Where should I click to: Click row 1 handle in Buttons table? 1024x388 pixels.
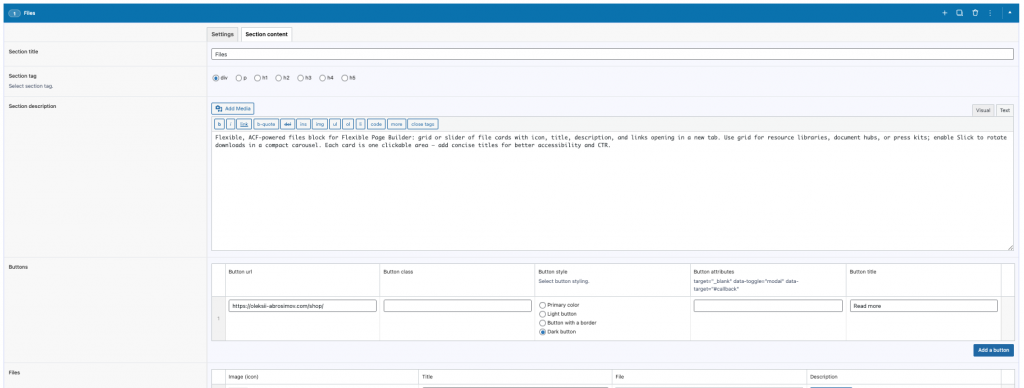click(218, 318)
